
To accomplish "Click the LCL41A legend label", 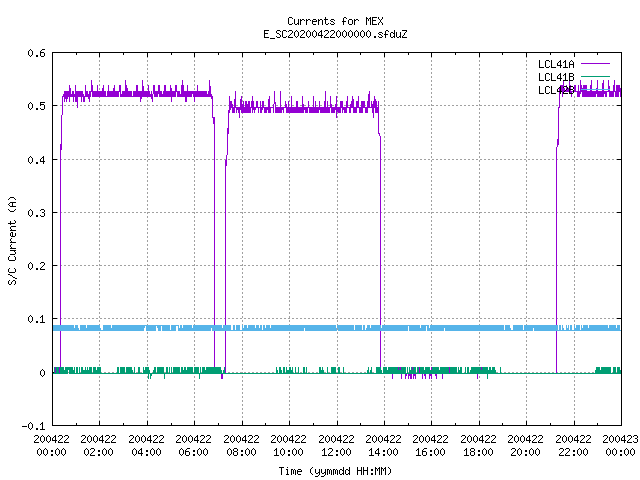I will click(x=556, y=64).
